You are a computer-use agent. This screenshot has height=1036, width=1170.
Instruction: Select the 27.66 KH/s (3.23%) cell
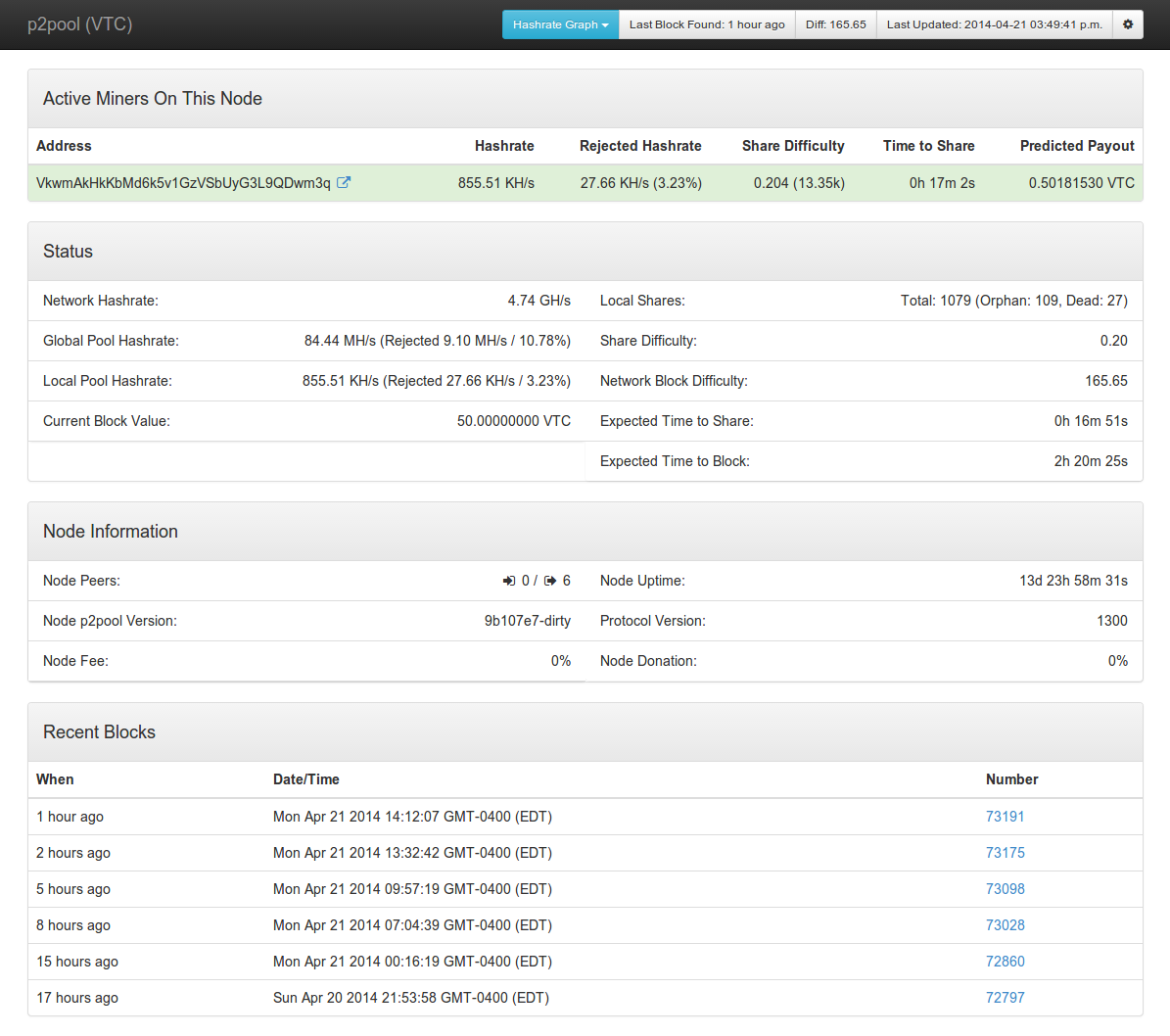point(641,183)
